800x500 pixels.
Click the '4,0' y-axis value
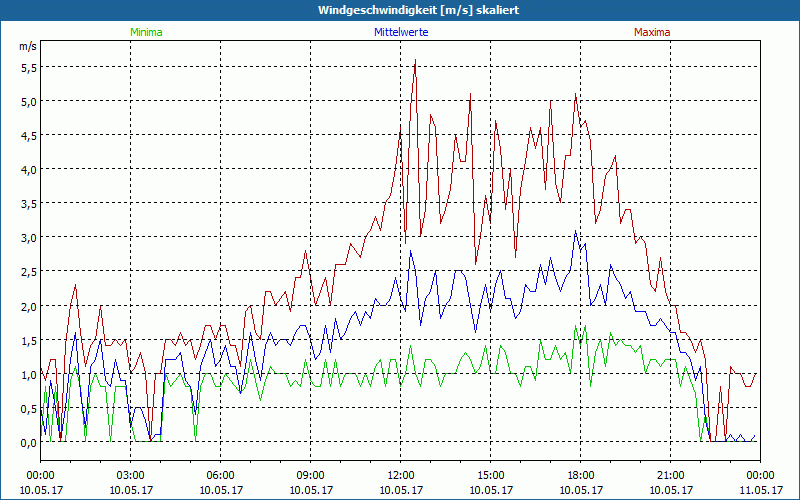point(29,170)
